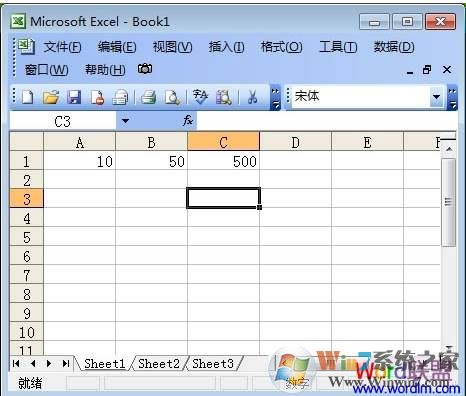Go to last sheet tab arrow
Image resolution: width=466 pixels, height=396 pixels.
[66, 363]
